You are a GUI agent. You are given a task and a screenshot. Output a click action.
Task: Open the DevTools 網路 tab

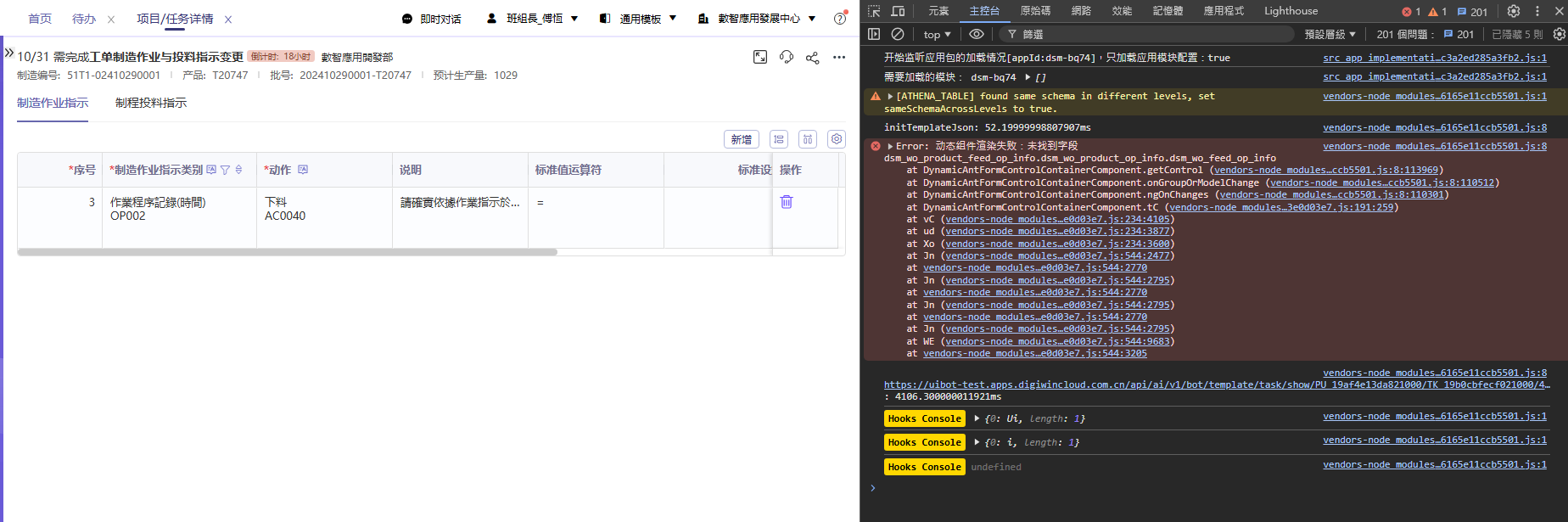click(x=1081, y=11)
